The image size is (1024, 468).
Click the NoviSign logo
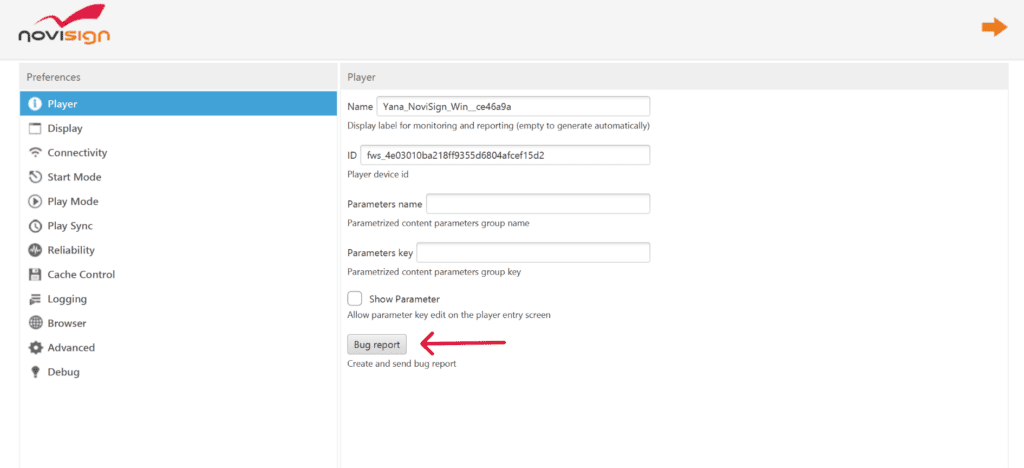[x=64, y=28]
